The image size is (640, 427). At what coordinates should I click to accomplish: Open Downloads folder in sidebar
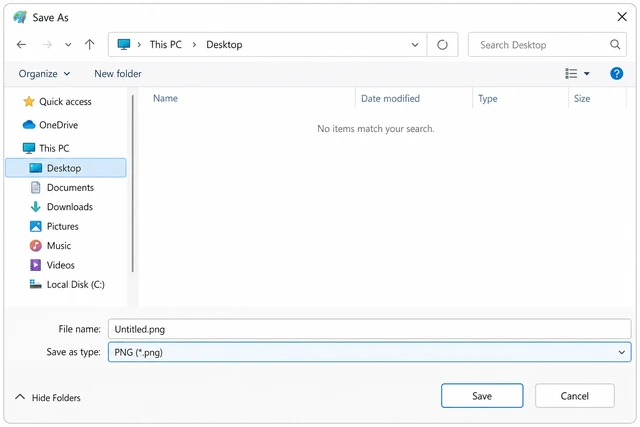62,207
